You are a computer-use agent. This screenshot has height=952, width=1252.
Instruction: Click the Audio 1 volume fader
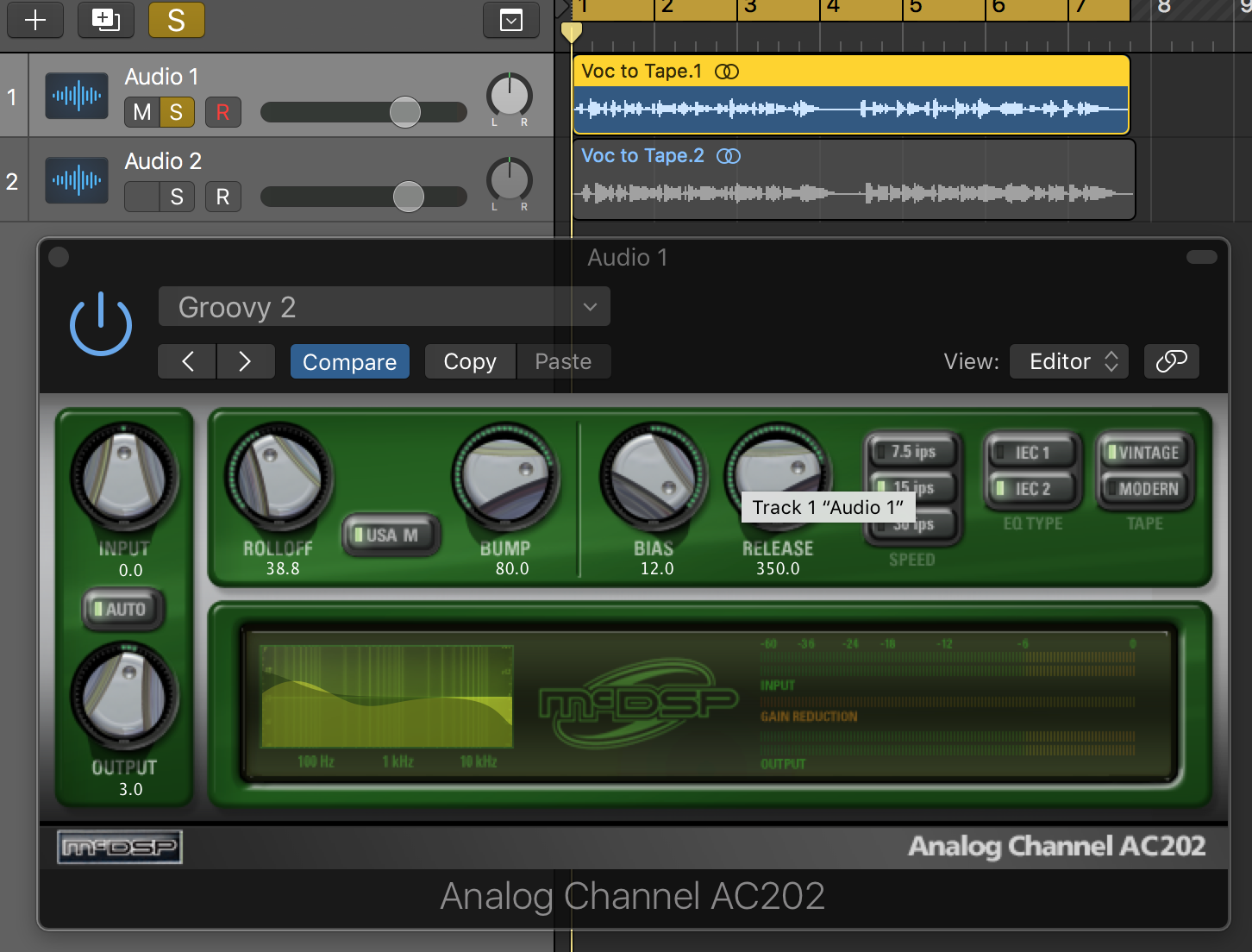point(405,112)
